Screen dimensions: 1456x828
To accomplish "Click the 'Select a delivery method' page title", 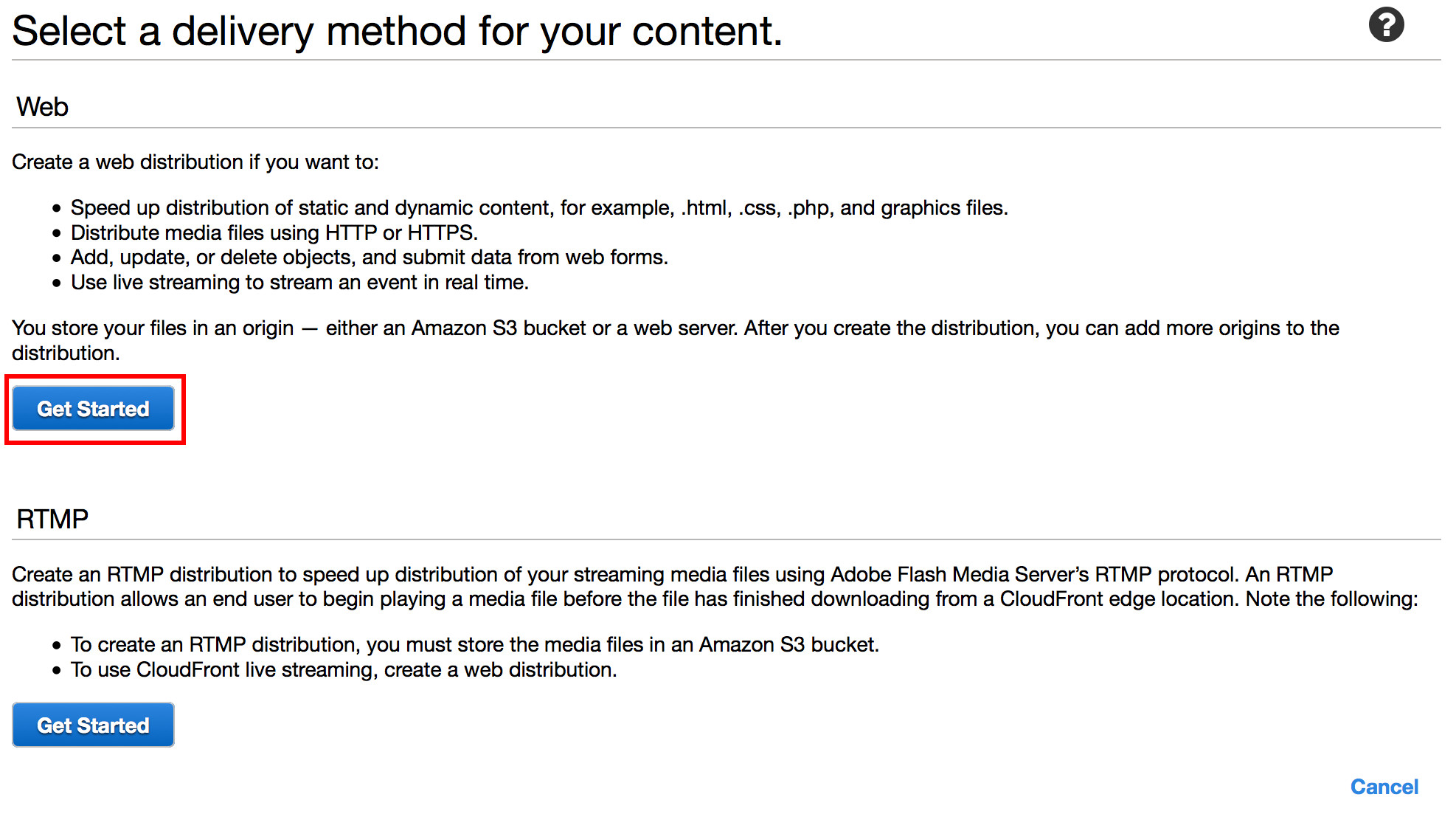I will pos(397,32).
